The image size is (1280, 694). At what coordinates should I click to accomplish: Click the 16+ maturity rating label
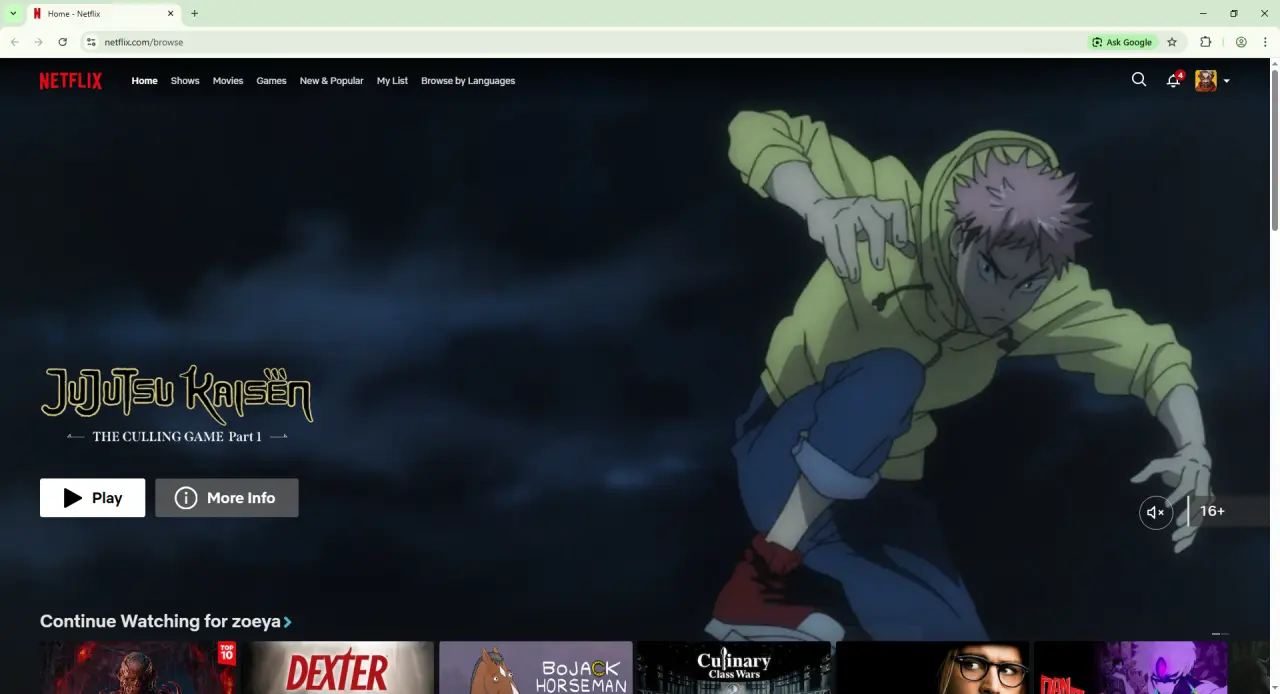click(x=1212, y=511)
